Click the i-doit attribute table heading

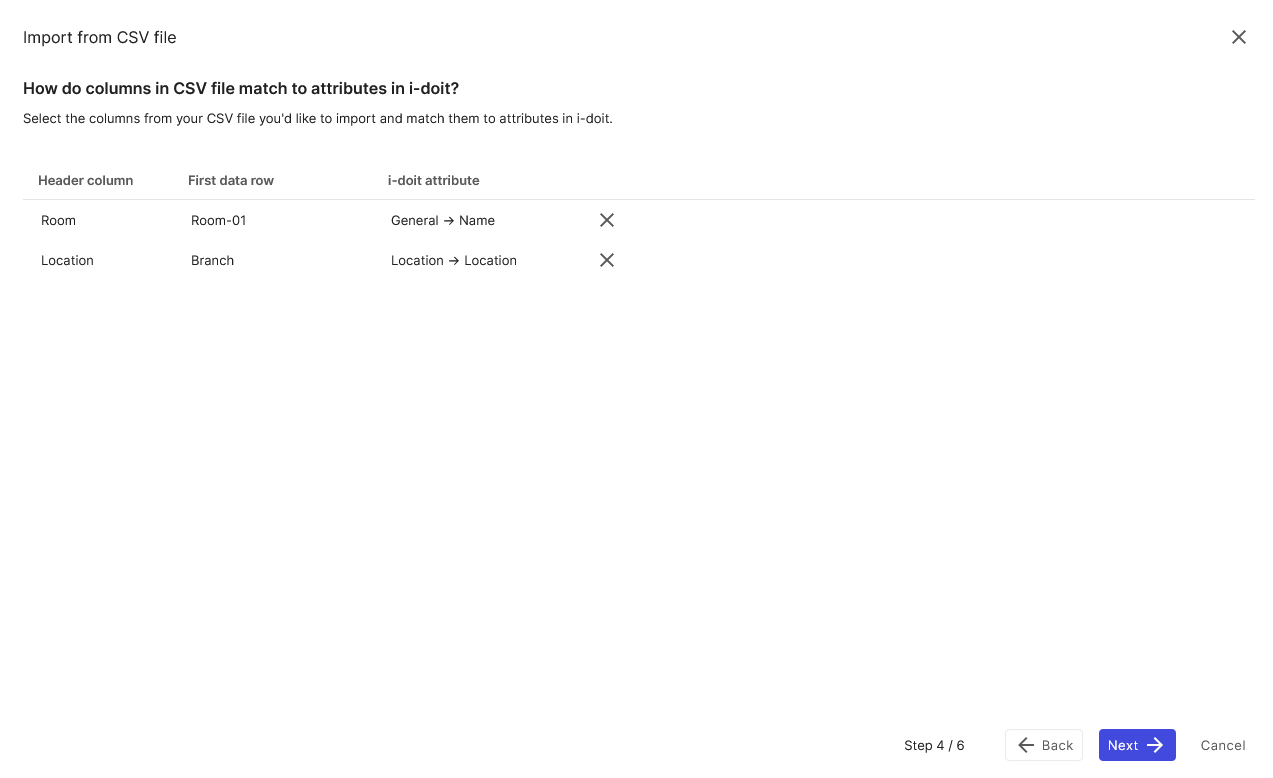434,181
